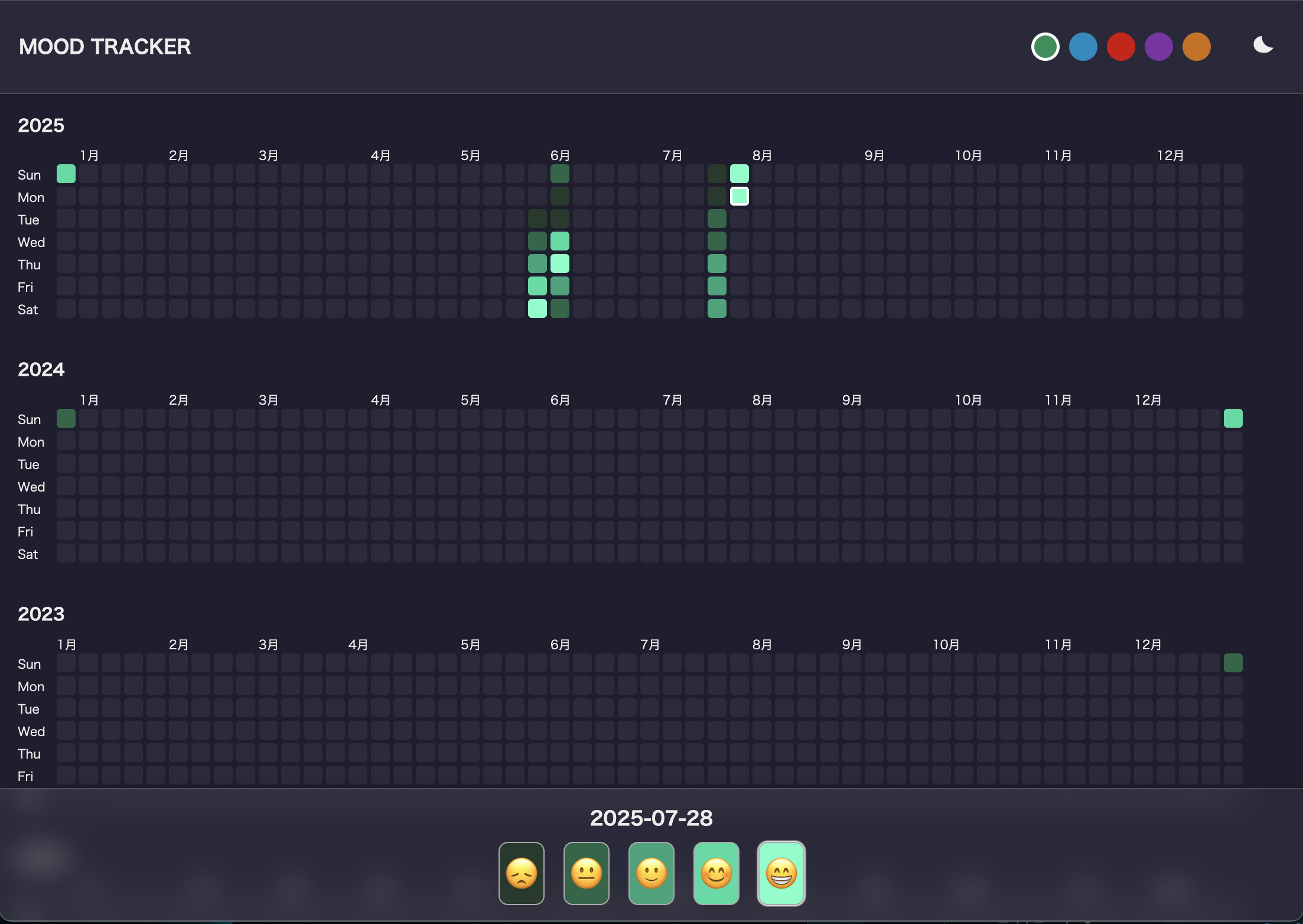Select the 2025-06-03 Tuesday cell

pos(560,219)
